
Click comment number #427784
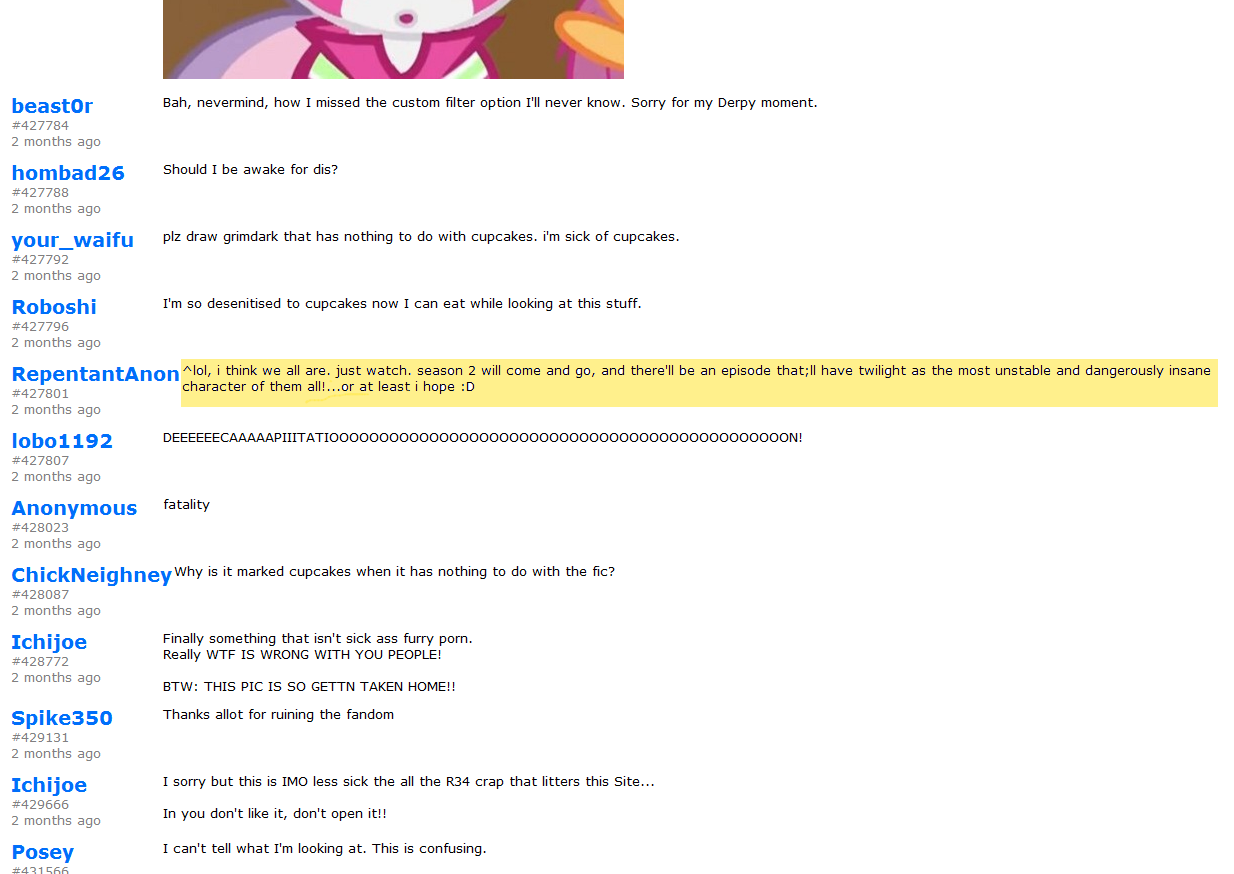tap(40, 126)
